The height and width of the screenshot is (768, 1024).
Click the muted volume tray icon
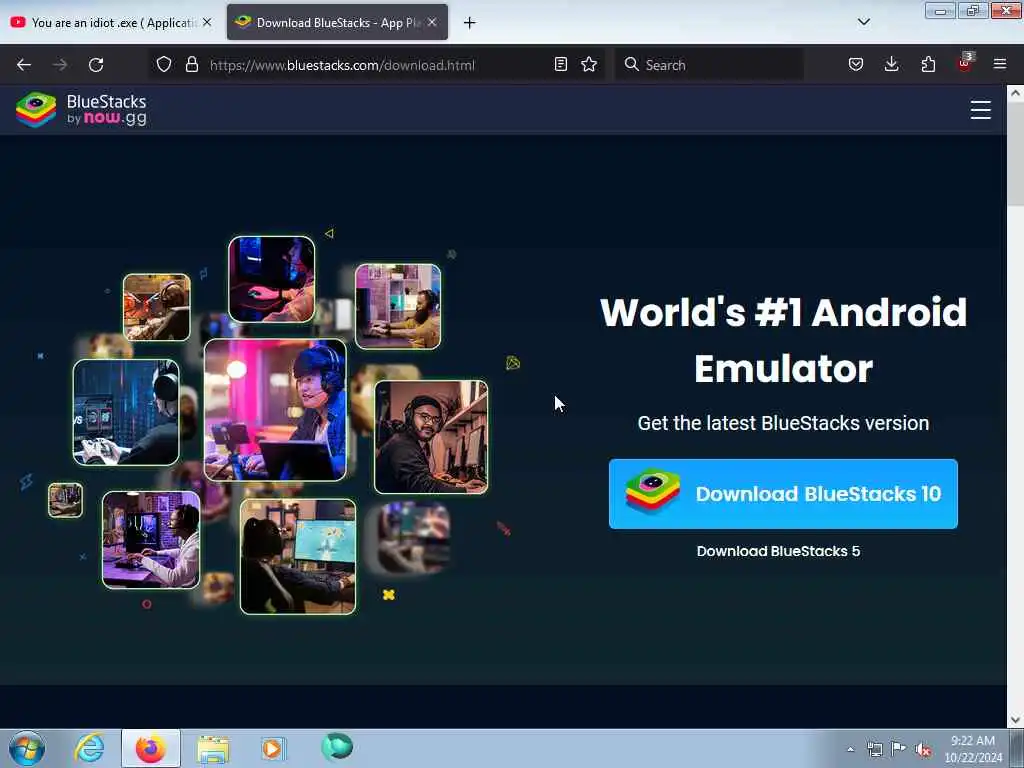(923, 750)
